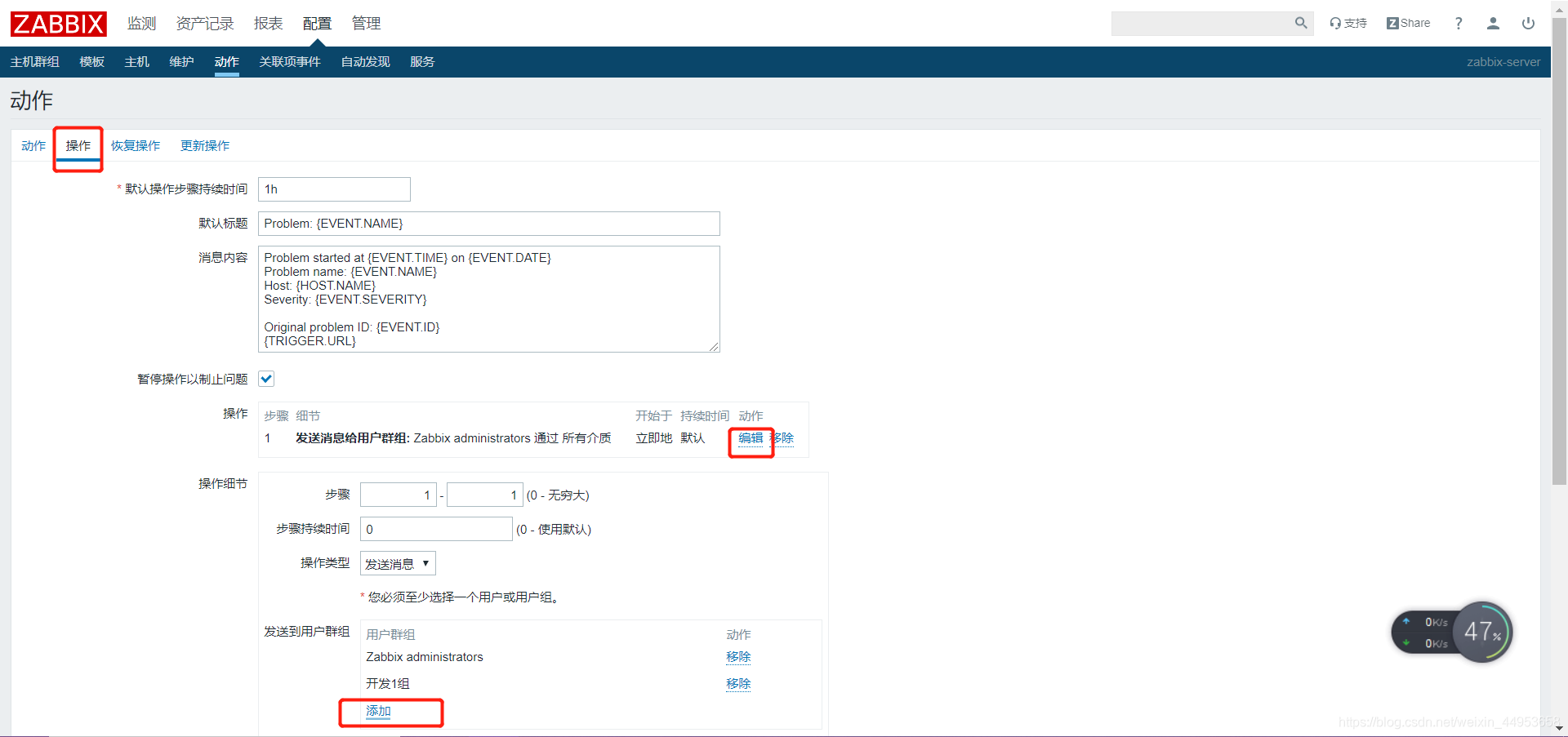The image size is (1568, 737).
Task: Go to 维护 submenu
Action: tap(181, 62)
